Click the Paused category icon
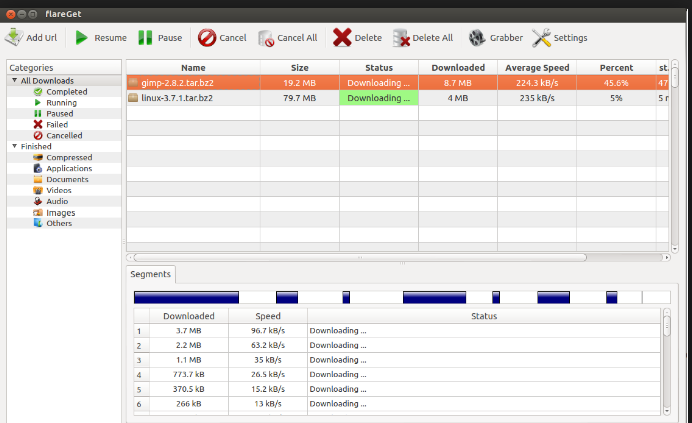This screenshot has width=692, height=423. pos(38,113)
